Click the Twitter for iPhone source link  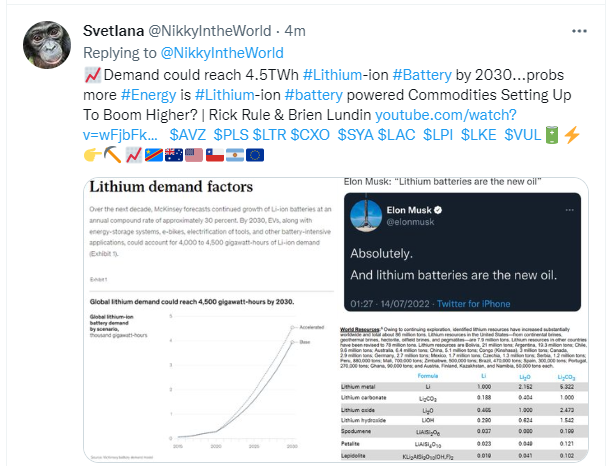click(x=473, y=304)
